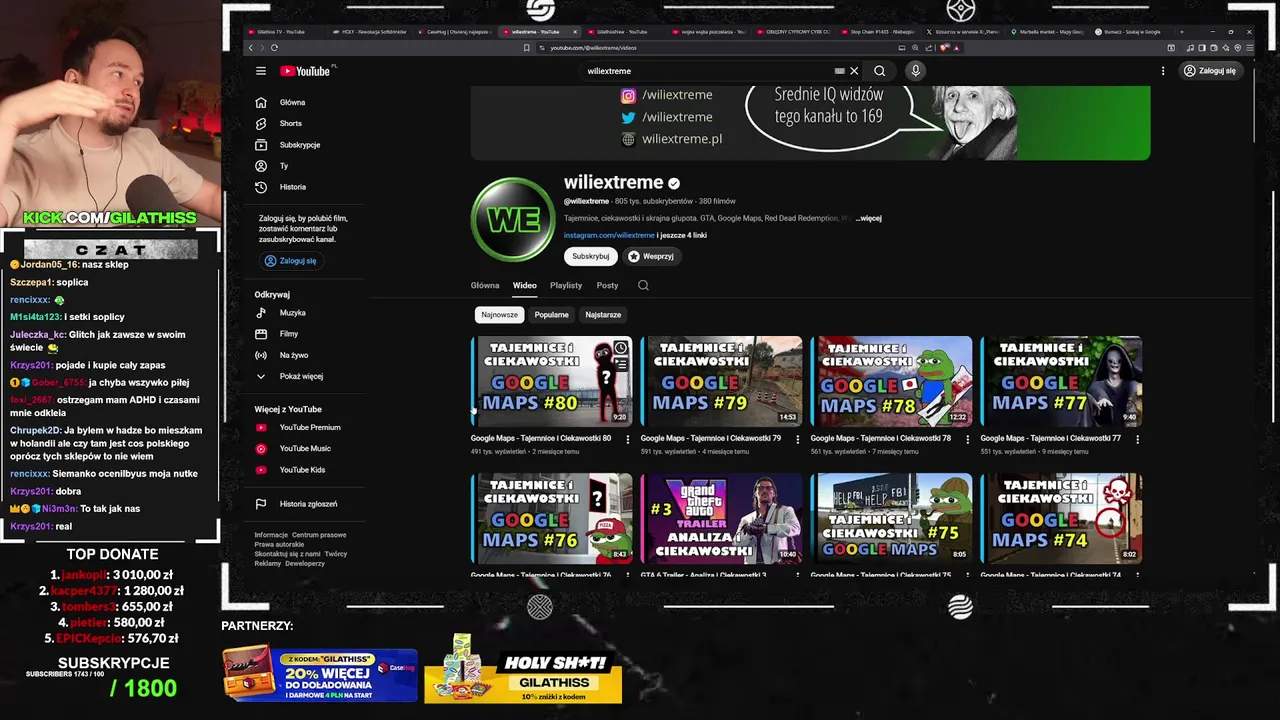1280x720 pixels.
Task: Bookmark page via address bar bookmark icon
Action: 527,48
